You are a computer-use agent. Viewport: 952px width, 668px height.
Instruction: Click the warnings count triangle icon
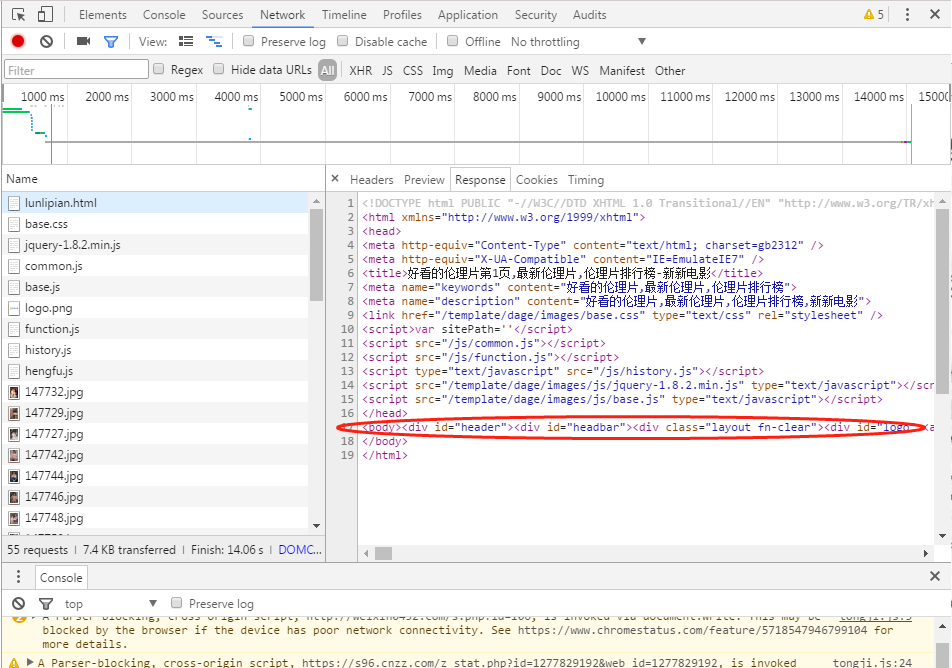(869, 15)
